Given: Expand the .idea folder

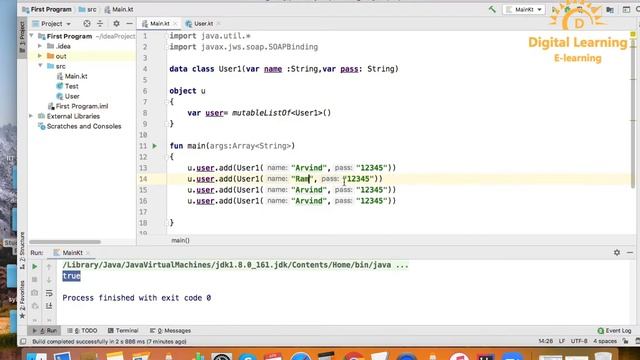Looking at the screenshot, I should (40, 46).
